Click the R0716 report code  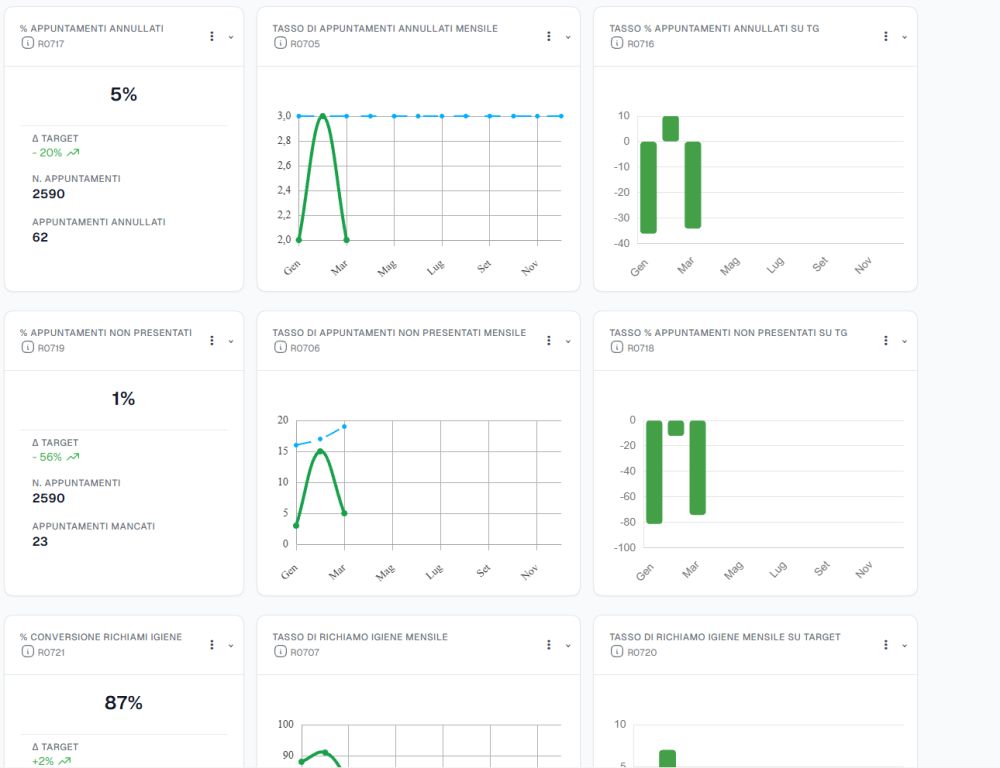pos(641,44)
